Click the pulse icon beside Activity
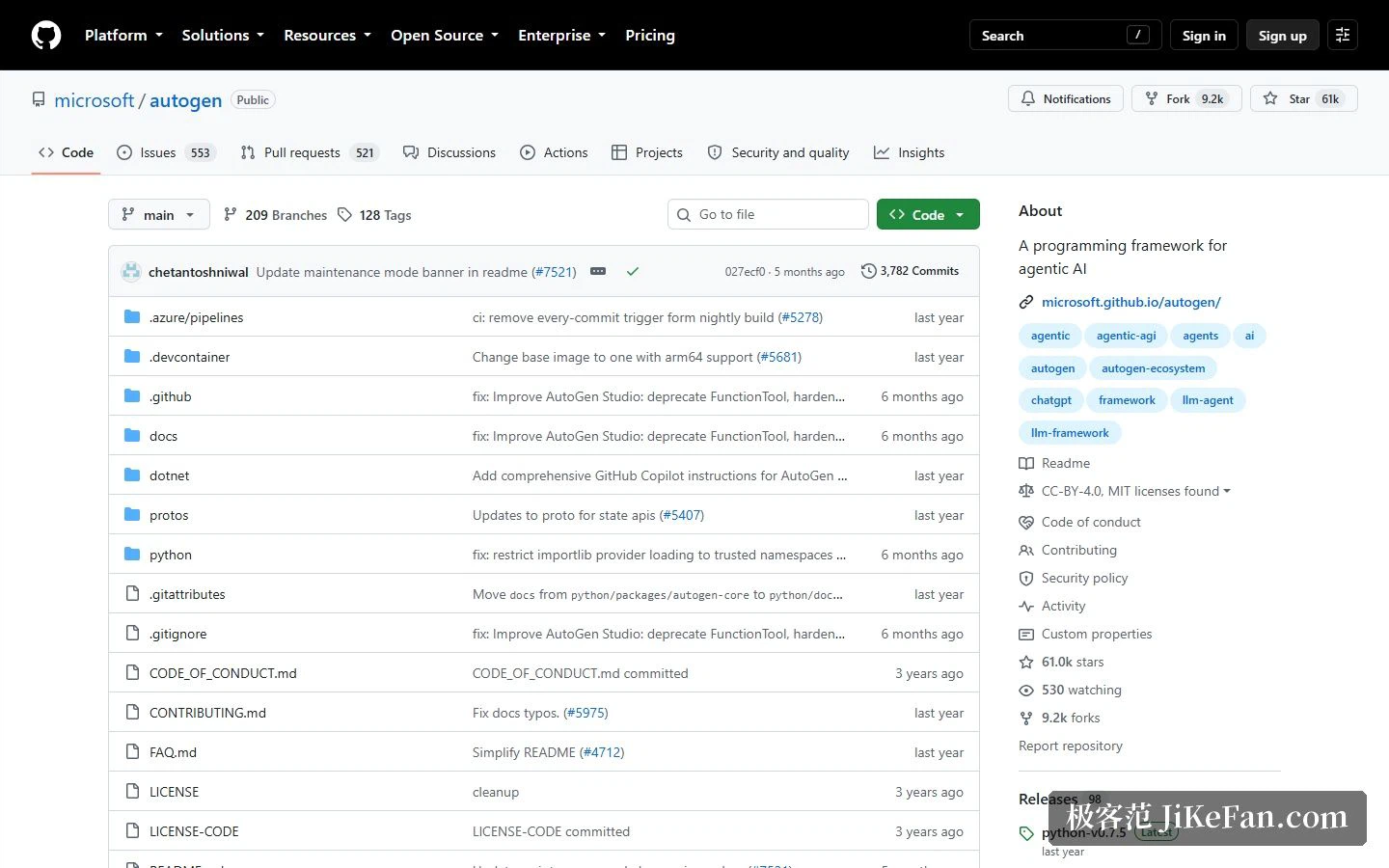This screenshot has height=868, width=1389. 1026,607
